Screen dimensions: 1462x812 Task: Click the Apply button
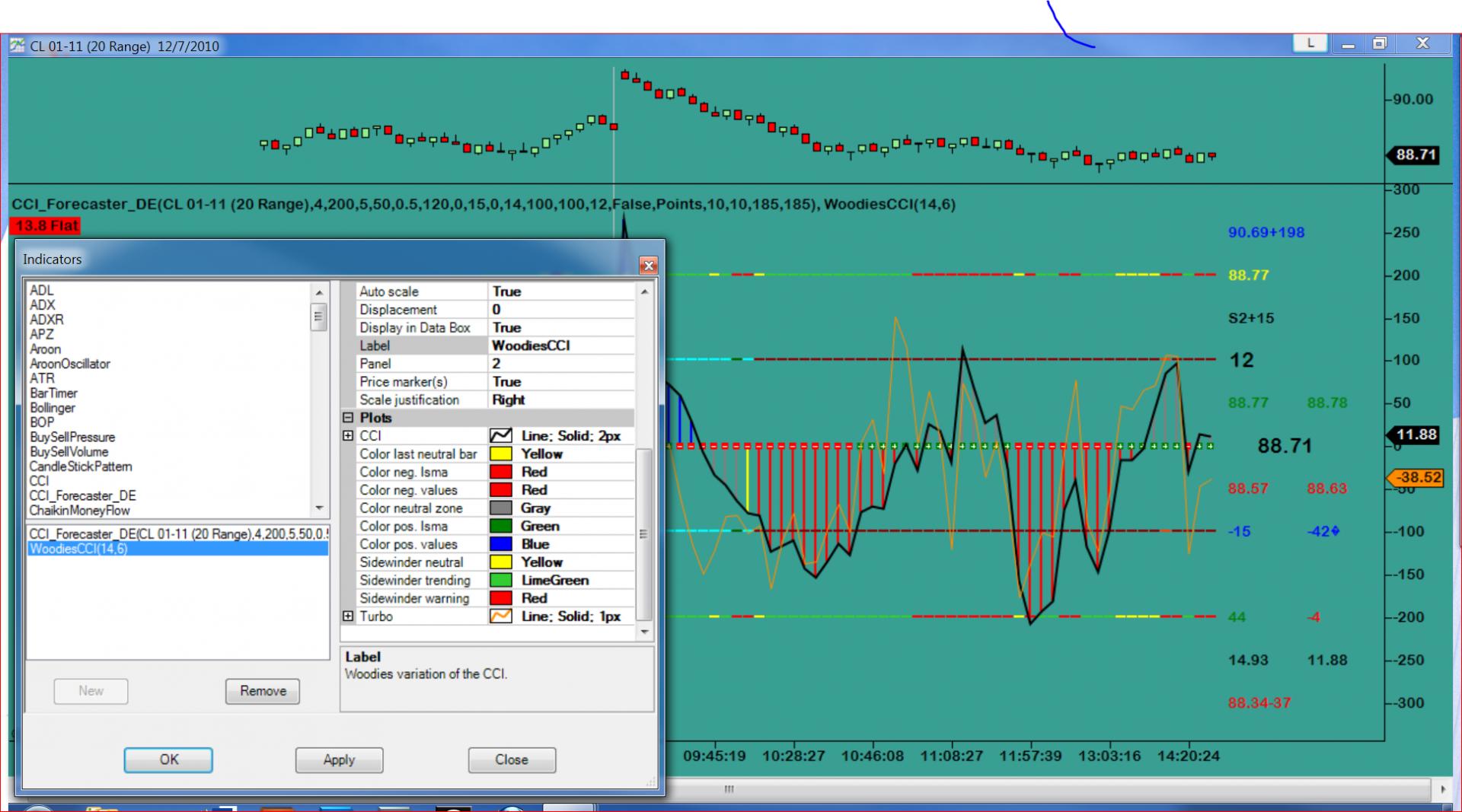(339, 759)
